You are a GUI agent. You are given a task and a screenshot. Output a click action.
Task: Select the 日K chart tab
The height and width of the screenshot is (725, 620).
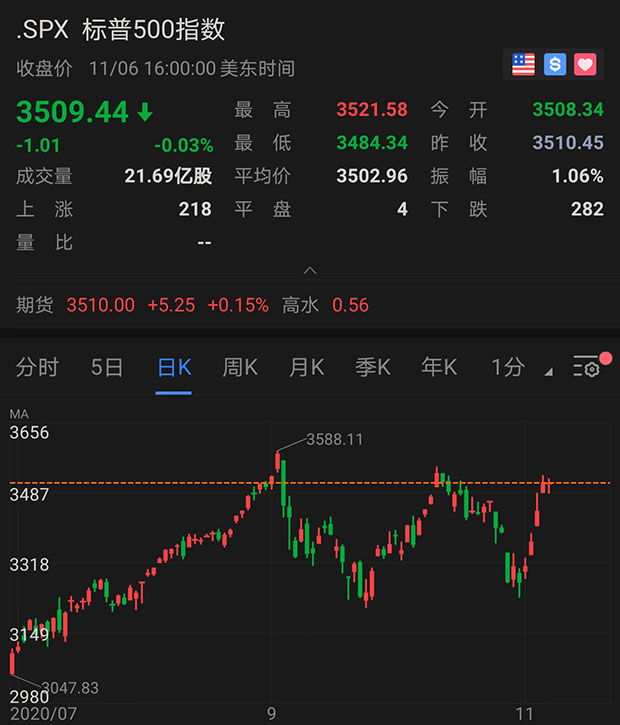point(174,368)
